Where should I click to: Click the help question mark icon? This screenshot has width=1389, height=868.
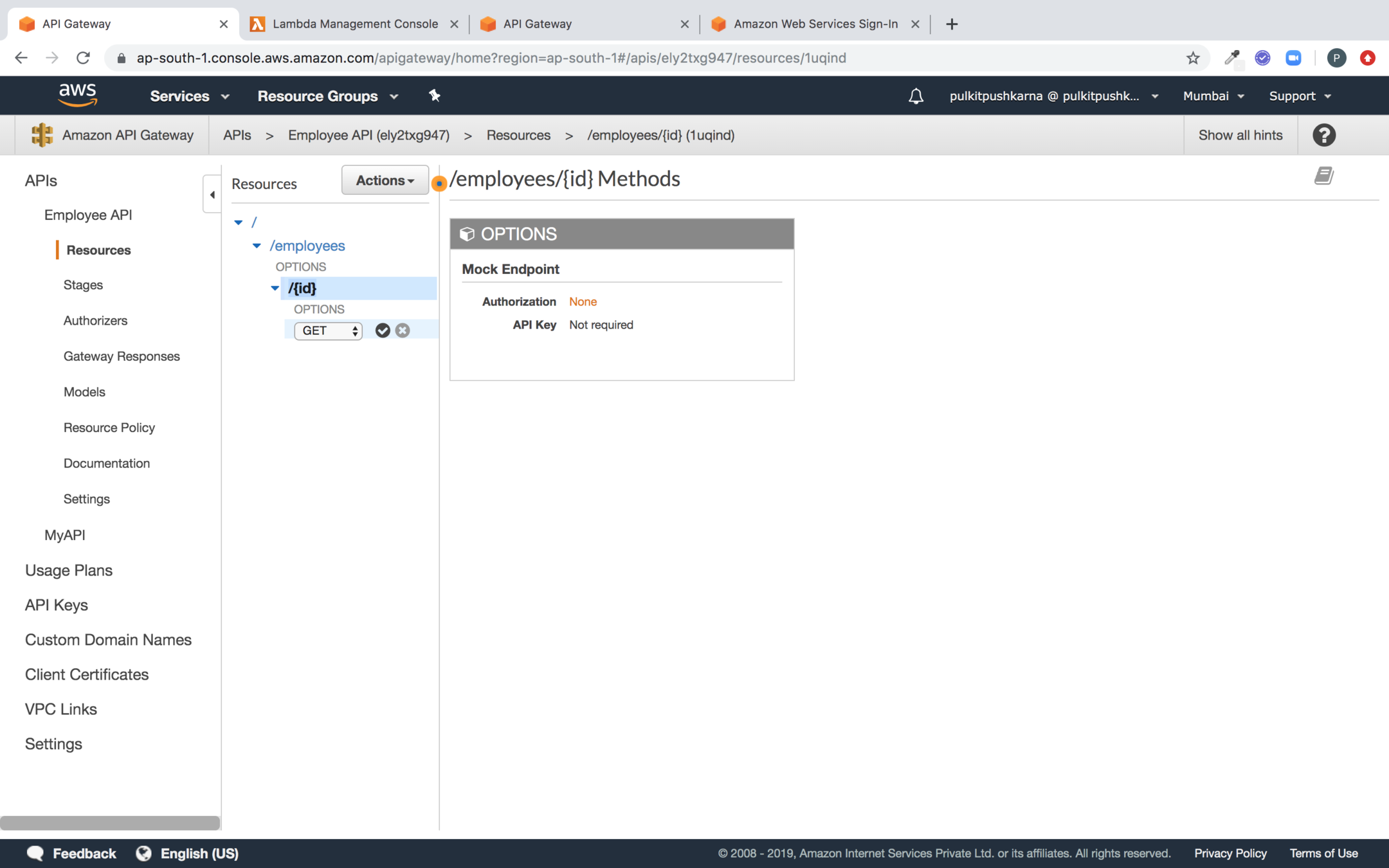(1323, 135)
